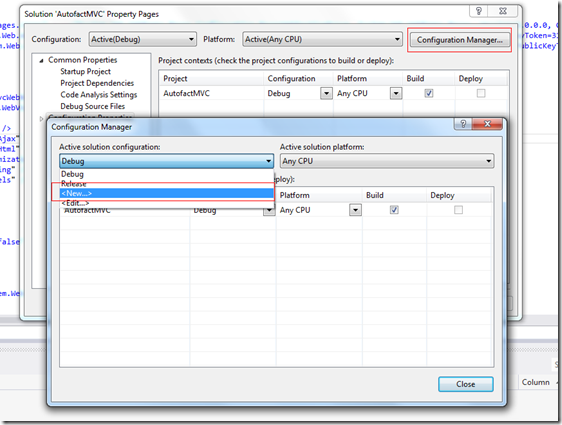Close the Property Pages window

pos(503,11)
